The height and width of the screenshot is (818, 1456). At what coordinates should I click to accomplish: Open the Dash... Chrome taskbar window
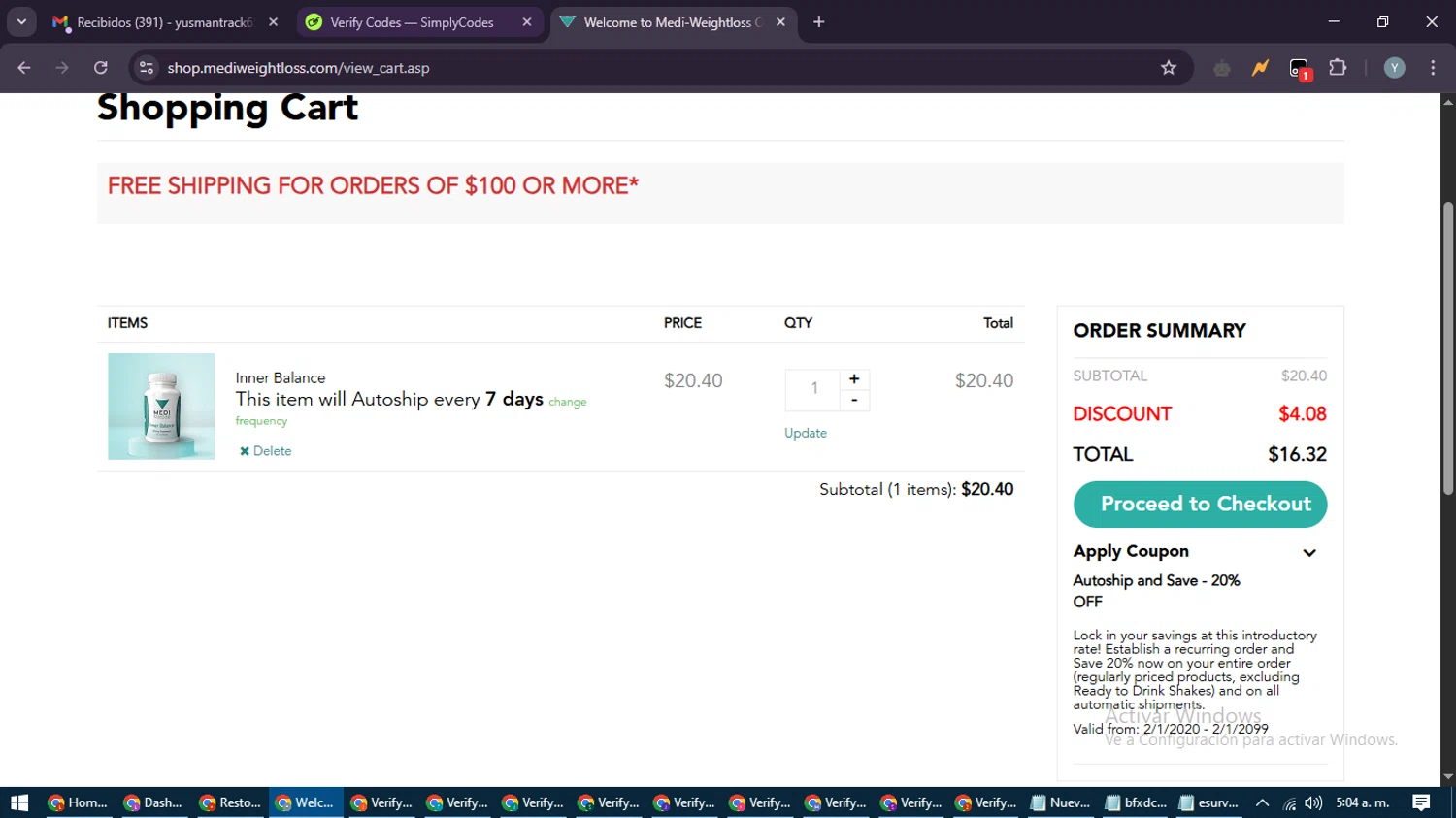153,802
